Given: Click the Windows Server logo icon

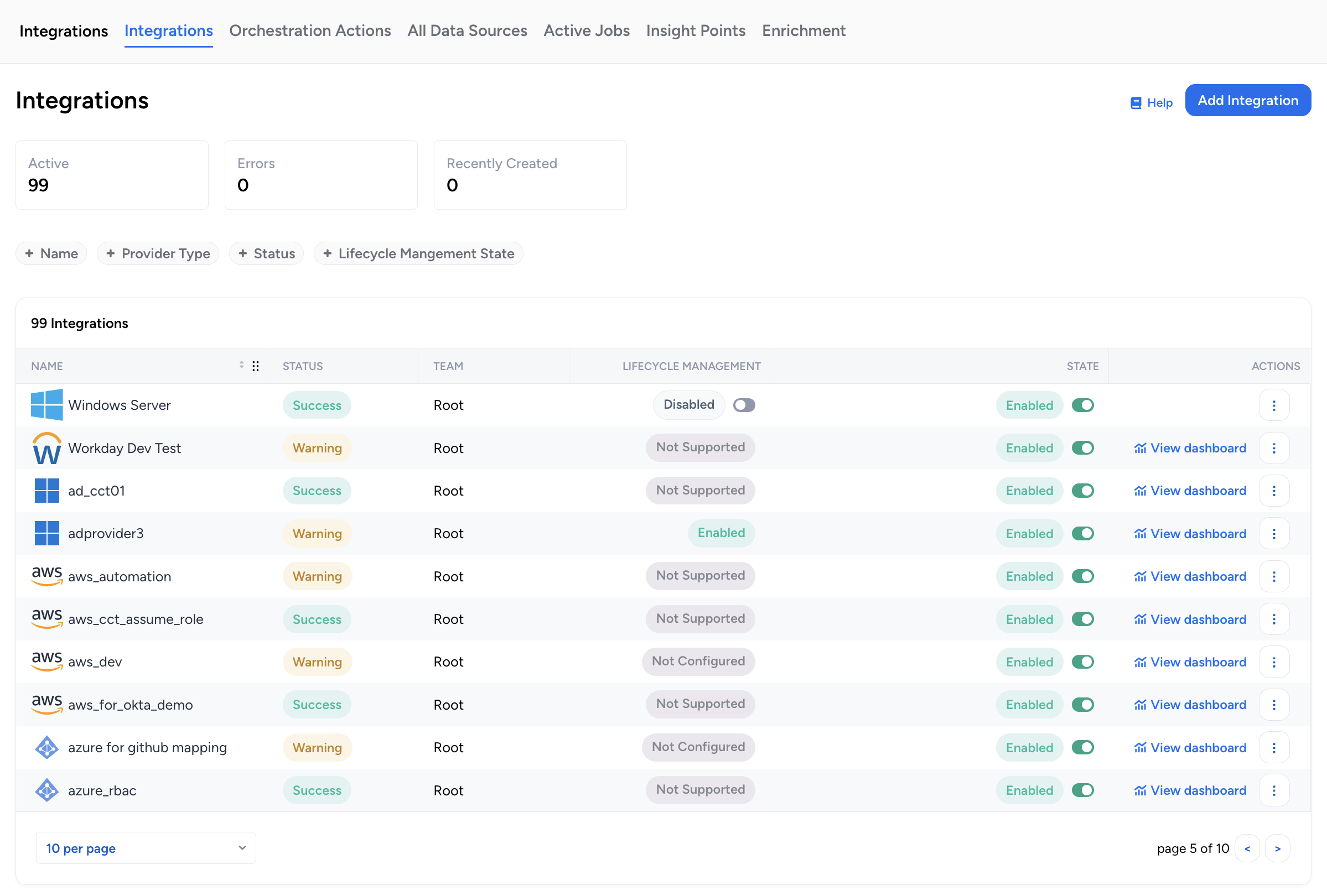Looking at the screenshot, I should click(47, 405).
